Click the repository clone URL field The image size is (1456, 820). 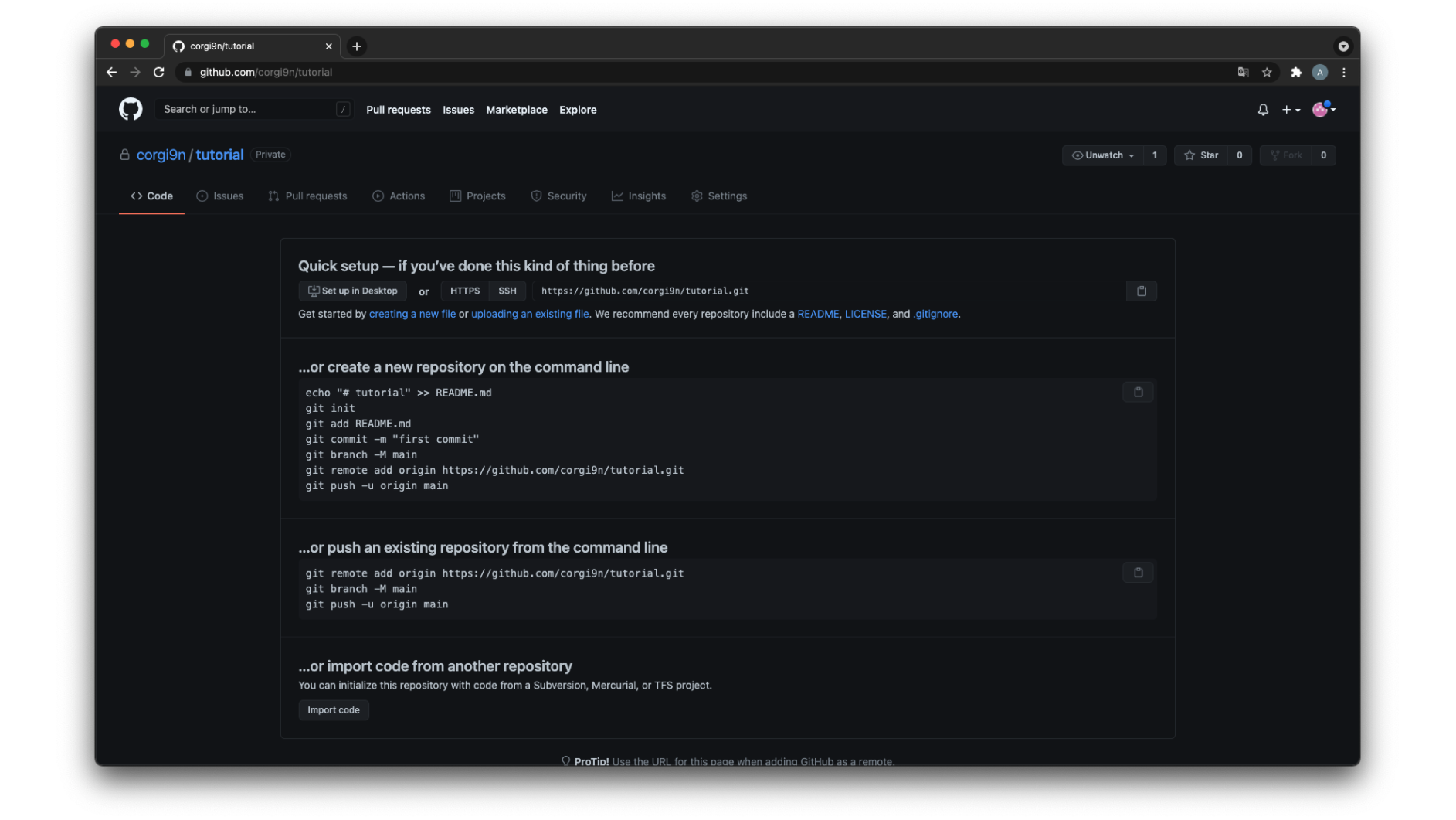coord(829,291)
